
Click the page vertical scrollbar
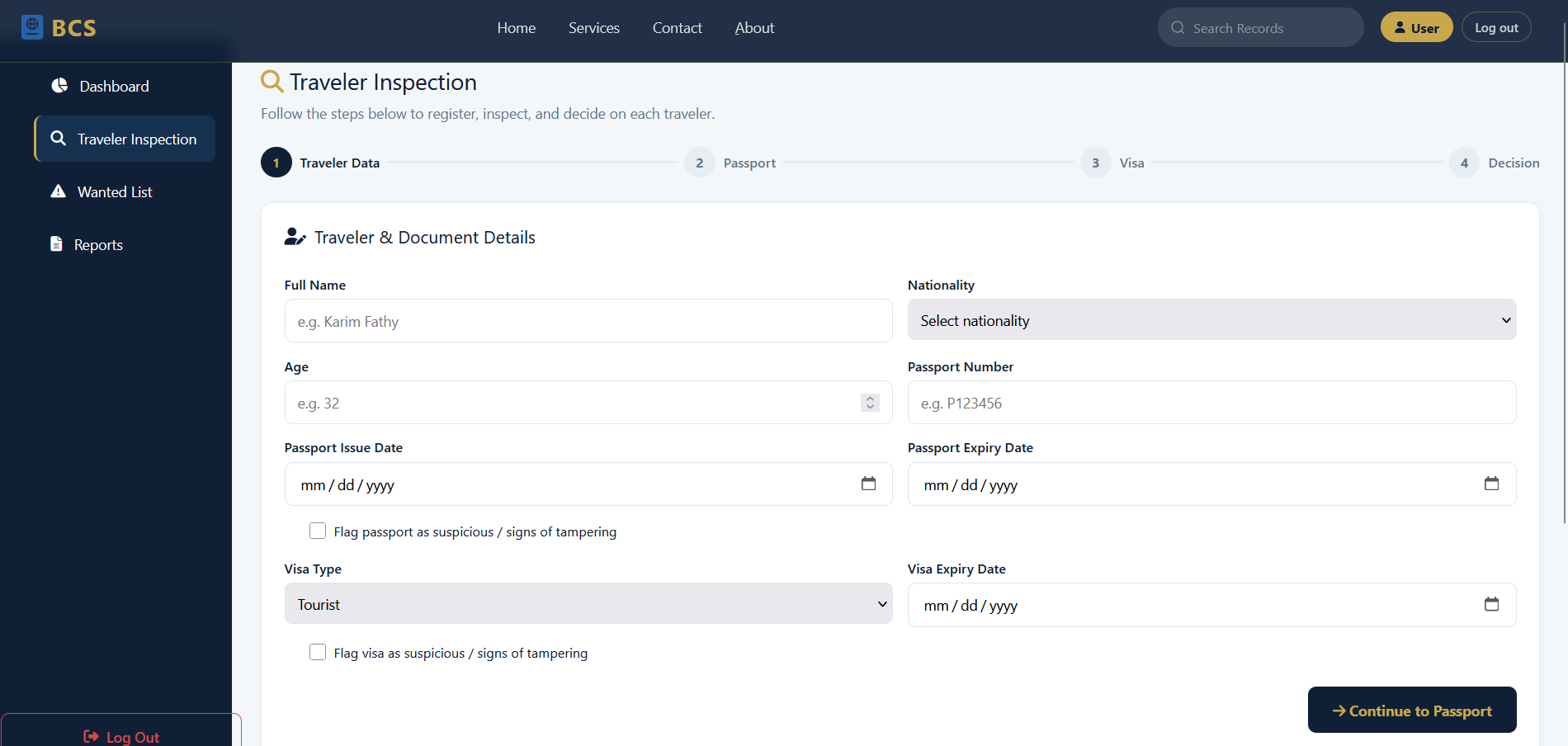(x=1564, y=272)
